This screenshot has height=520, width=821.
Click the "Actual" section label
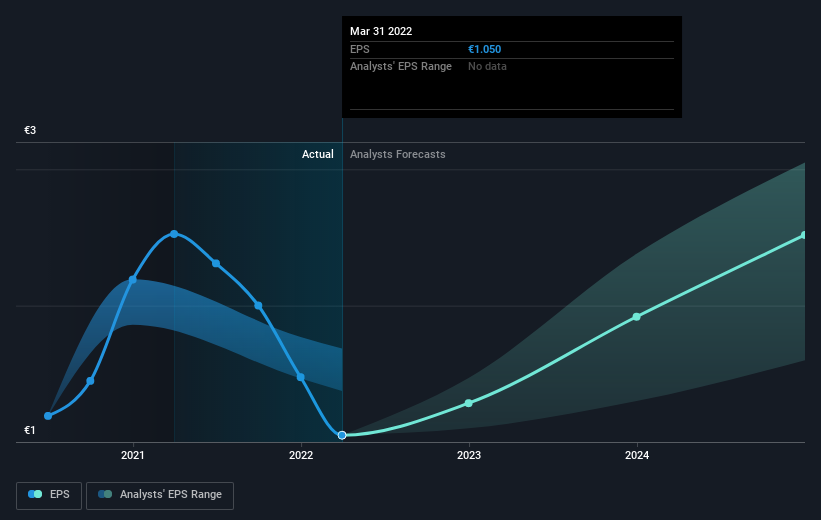[318, 155]
